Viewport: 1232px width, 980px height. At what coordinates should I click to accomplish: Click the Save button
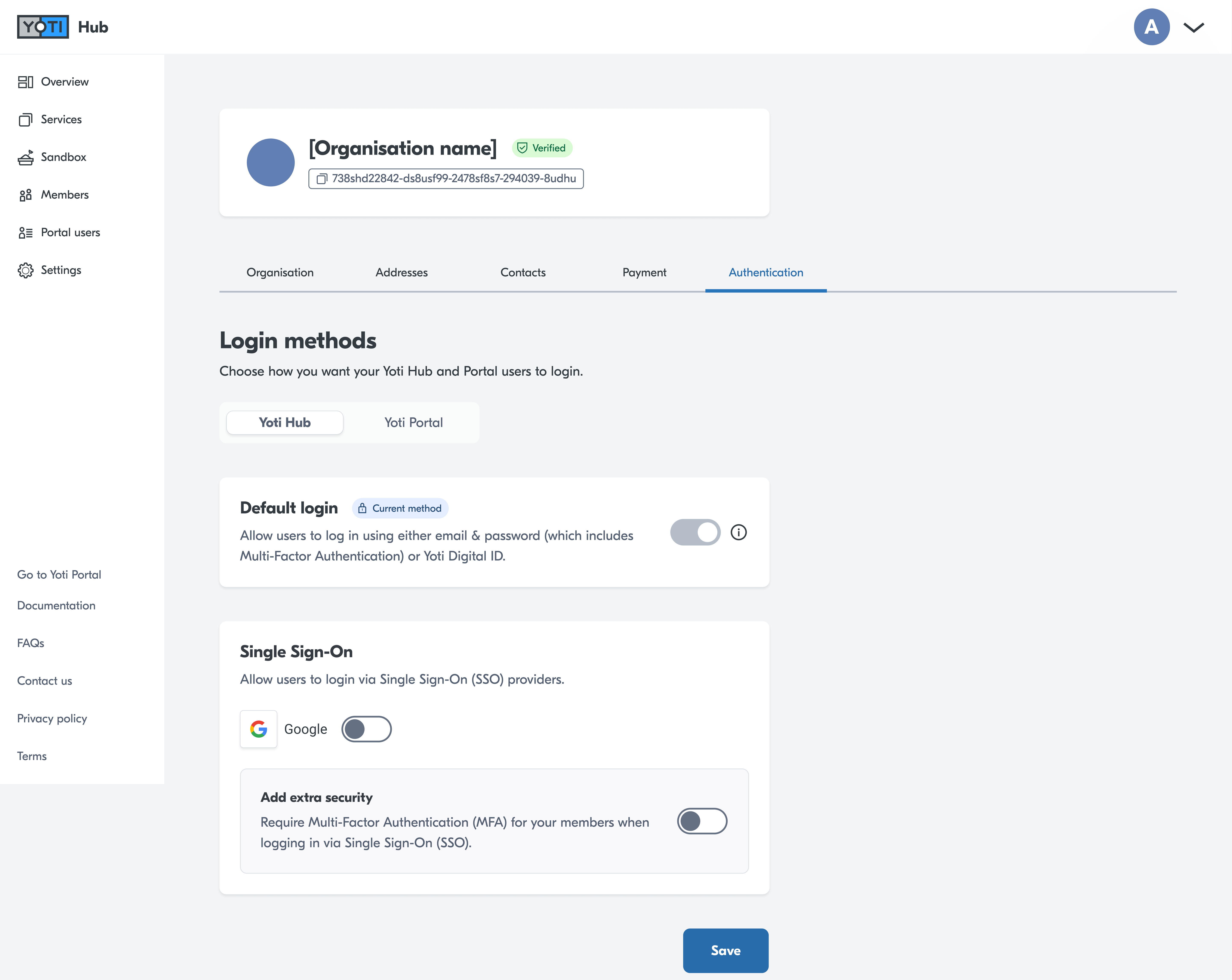tap(725, 950)
